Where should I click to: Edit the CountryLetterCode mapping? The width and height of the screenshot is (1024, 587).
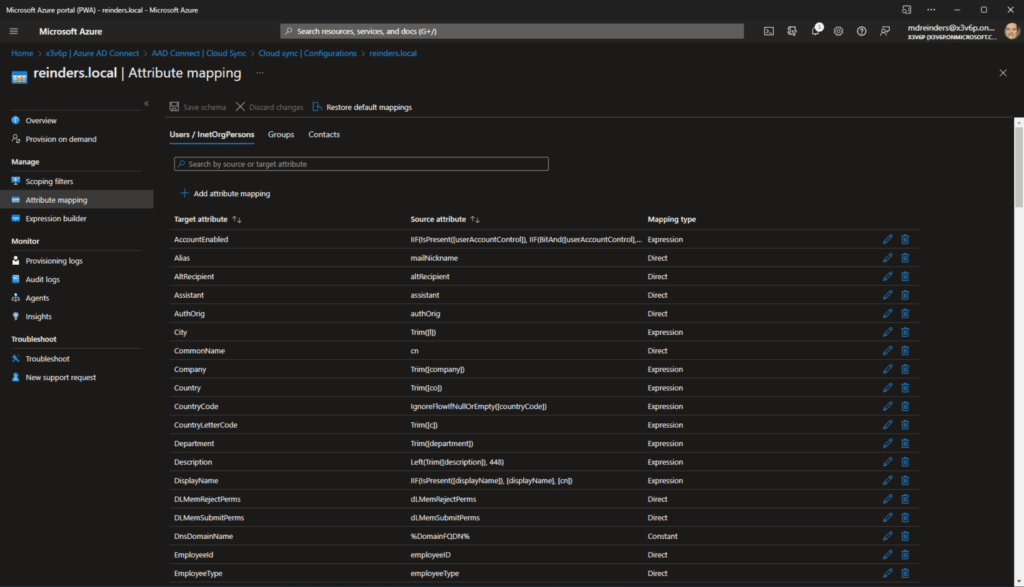[888, 425]
